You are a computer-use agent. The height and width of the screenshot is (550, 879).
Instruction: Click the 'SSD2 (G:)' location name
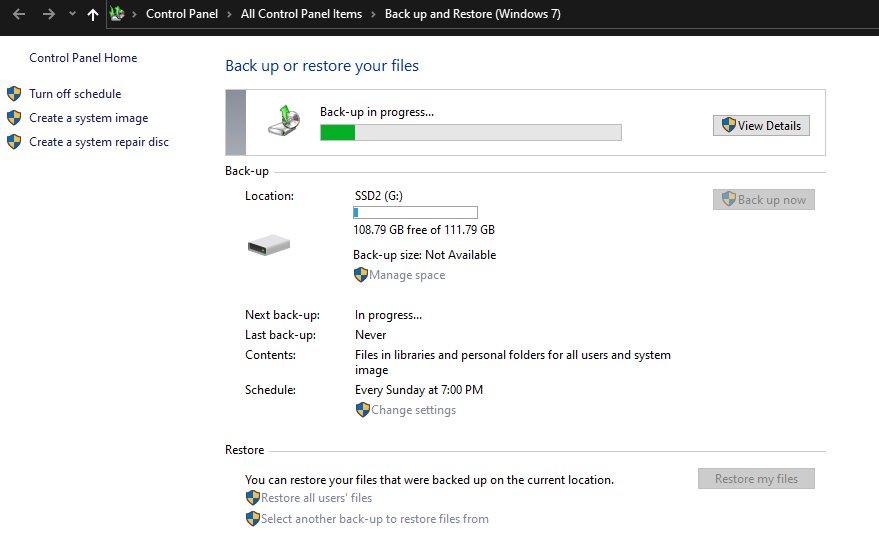coord(378,196)
